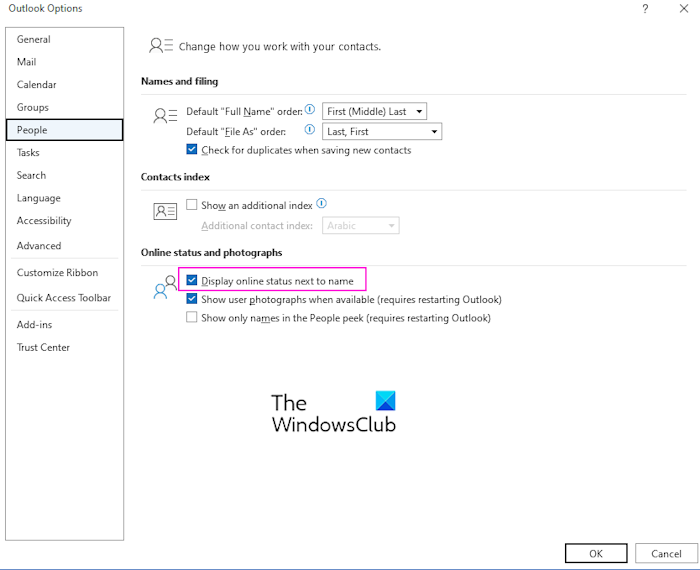Switch to Advanced options
The width and height of the screenshot is (700, 570).
click(64, 246)
